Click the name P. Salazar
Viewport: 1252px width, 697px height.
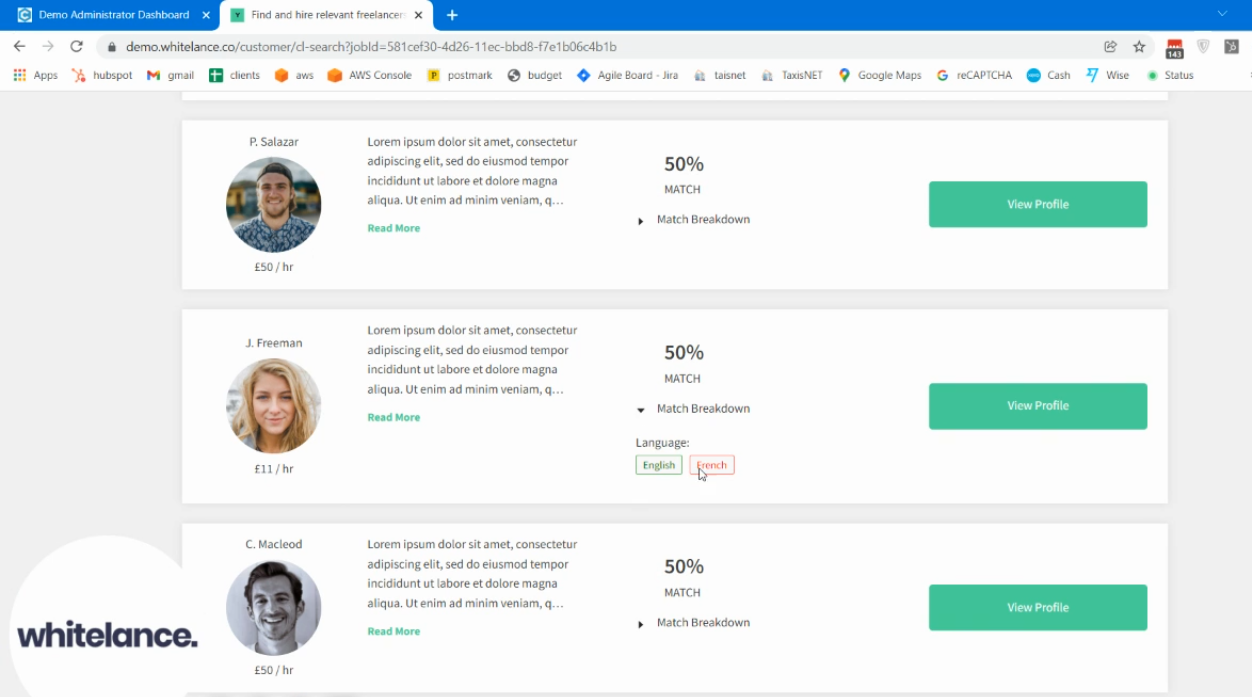point(274,142)
